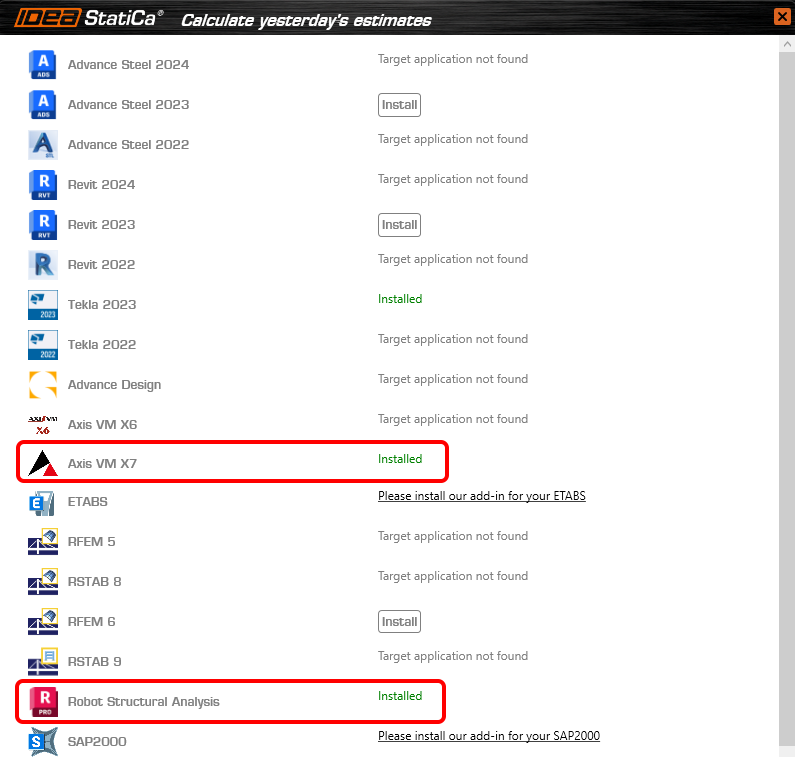The image size is (795, 757).
Task: Click the RSTAB 9 icon
Action: [x=43, y=662]
